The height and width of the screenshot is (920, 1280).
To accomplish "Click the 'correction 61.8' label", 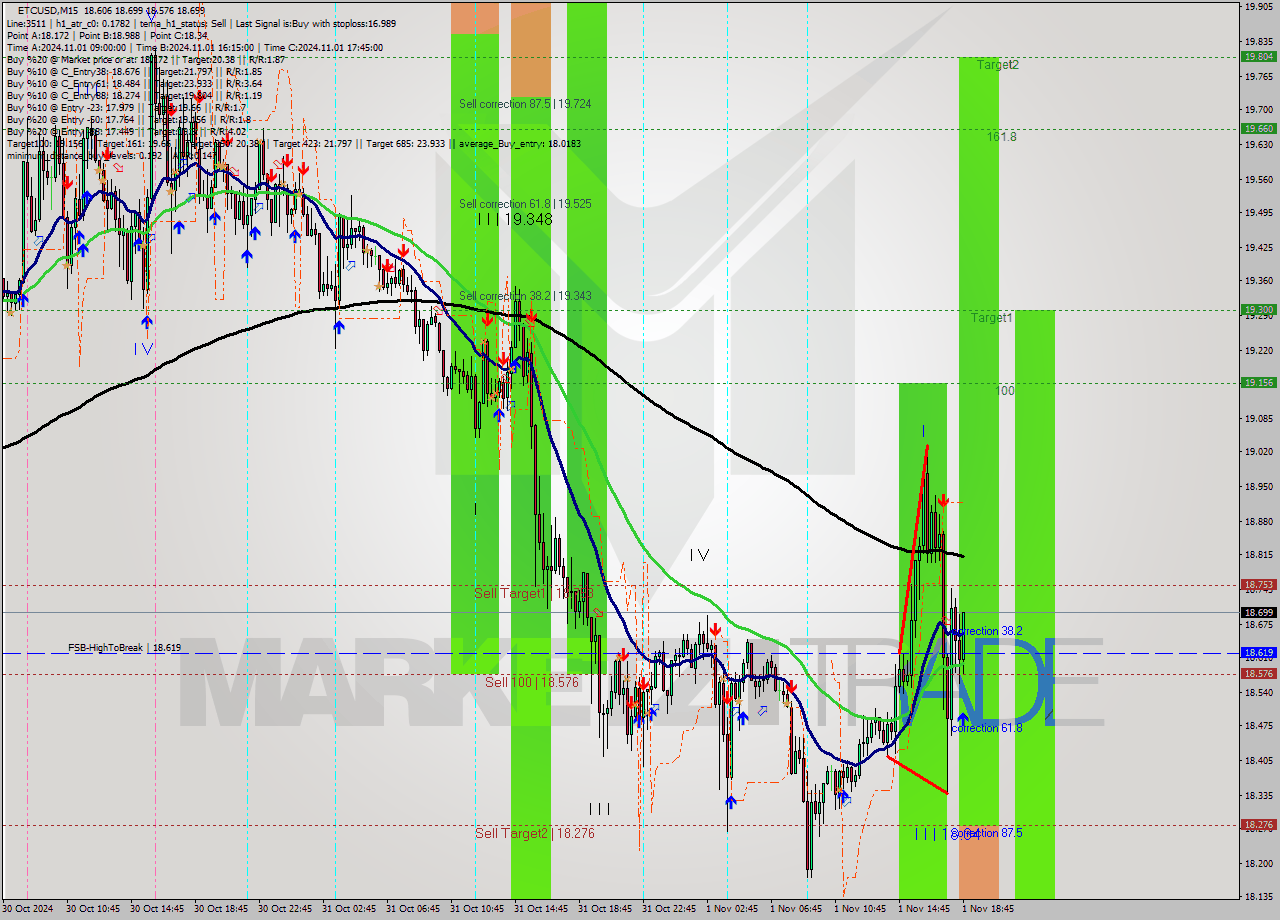I will (987, 728).
